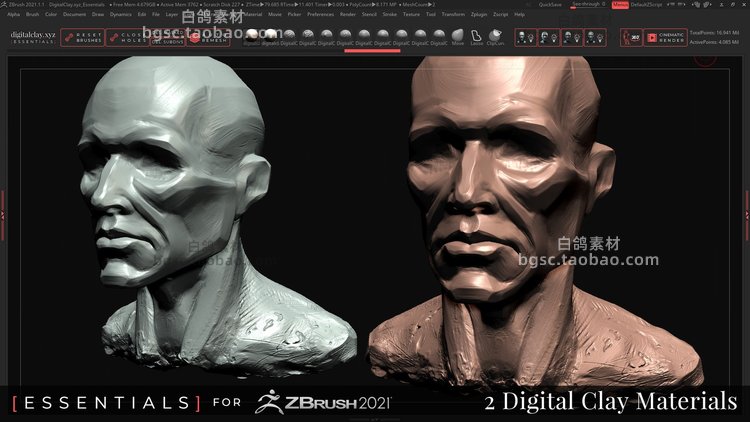Open the Zplugin menu
The image size is (750, 422).
(479, 14)
